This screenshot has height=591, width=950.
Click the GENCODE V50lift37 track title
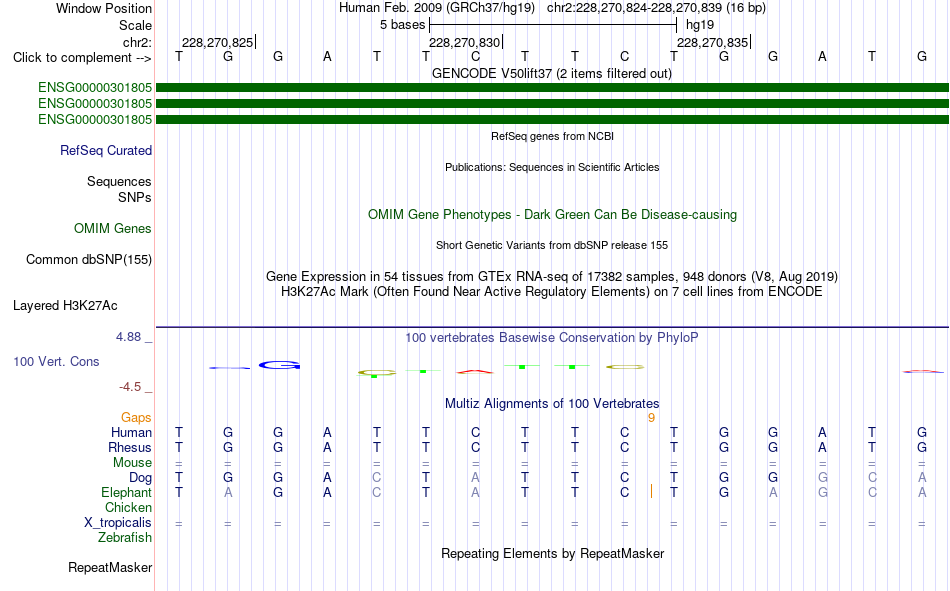[x=552, y=73]
